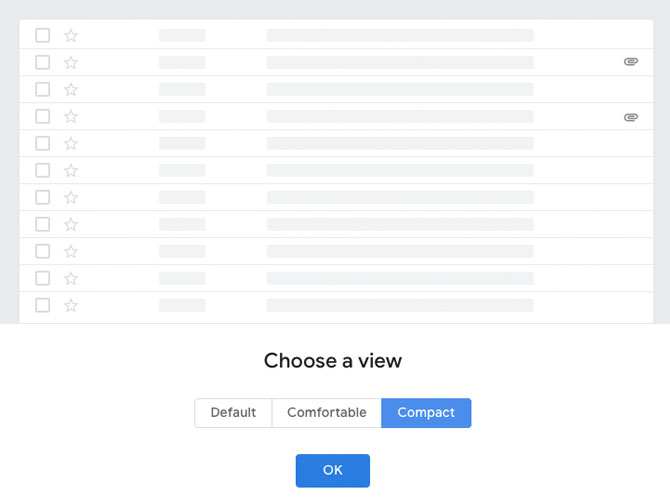Click the paperclip attachment icon in second row

pyautogui.click(x=631, y=62)
